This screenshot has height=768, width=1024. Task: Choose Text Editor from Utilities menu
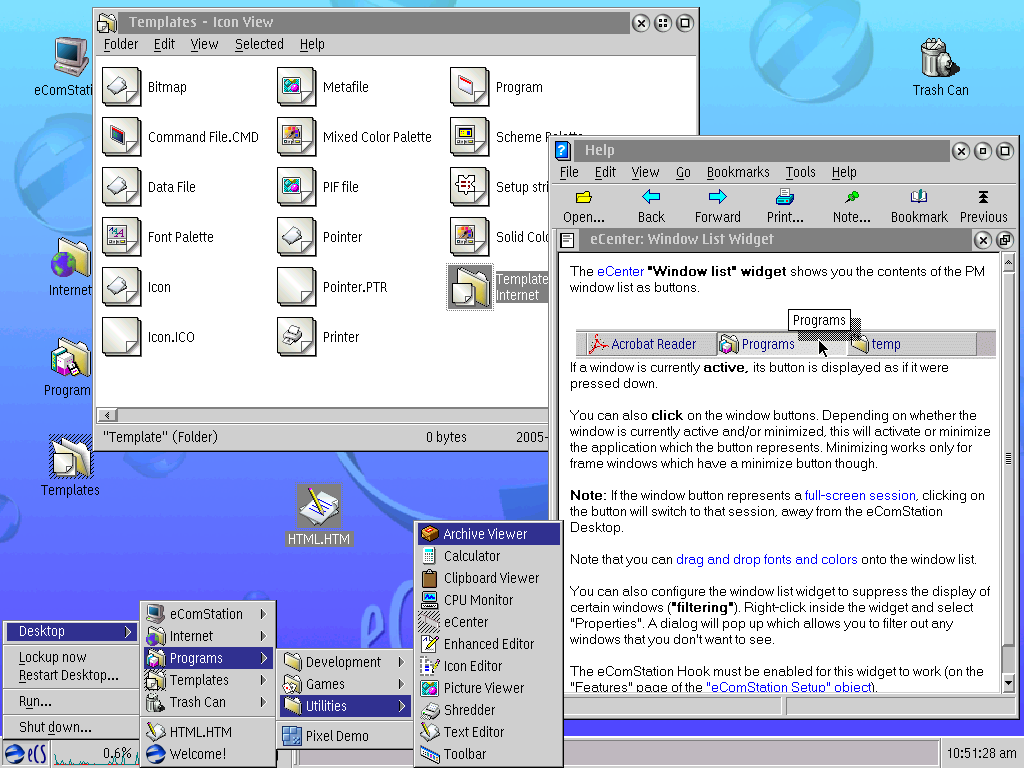pyautogui.click(x=488, y=732)
